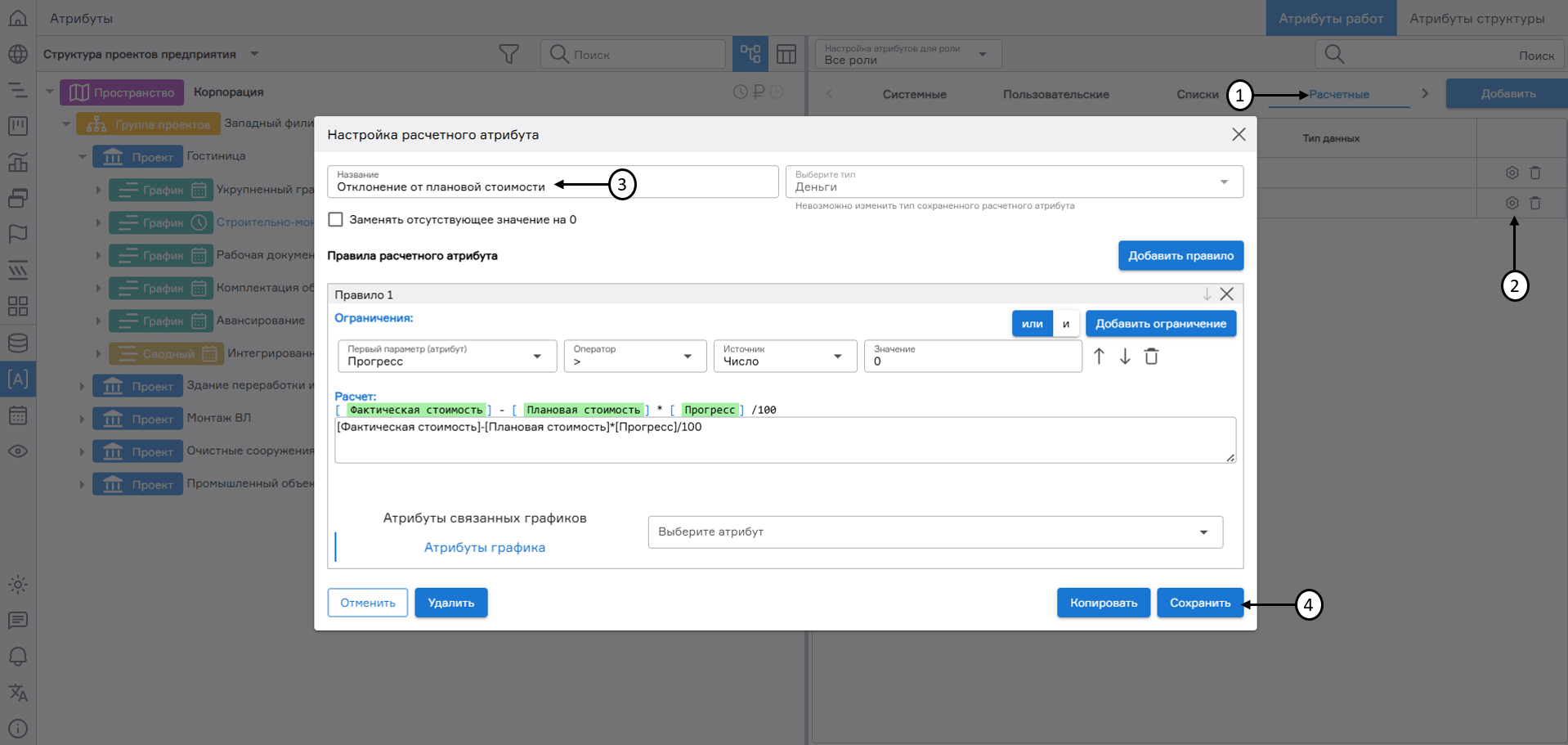Image resolution: width=1568 pixels, height=745 pixels.
Task: Select the attributes [A] icon in left sidebar
Action: click(x=18, y=379)
